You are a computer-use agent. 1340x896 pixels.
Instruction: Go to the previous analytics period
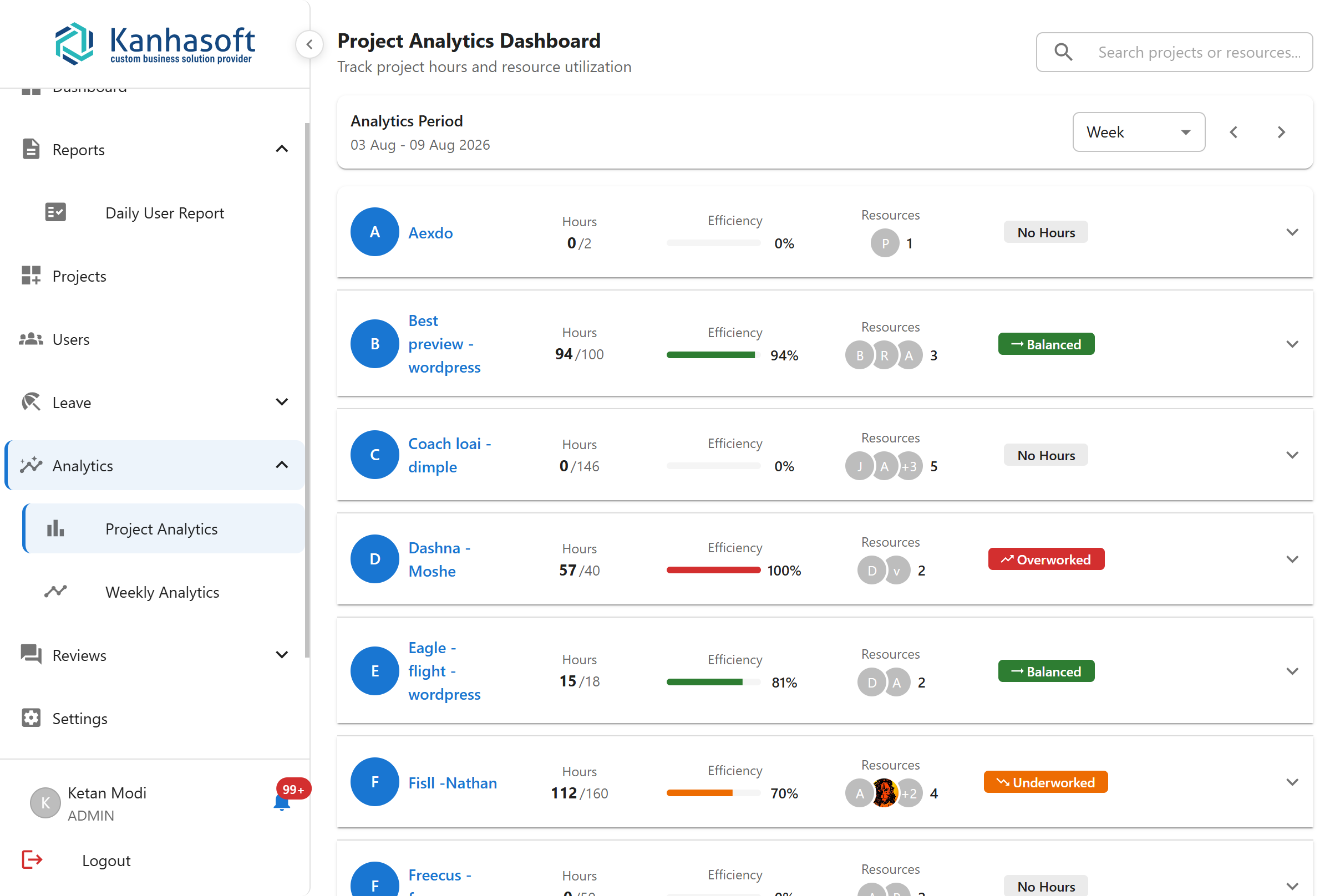pos(1234,132)
